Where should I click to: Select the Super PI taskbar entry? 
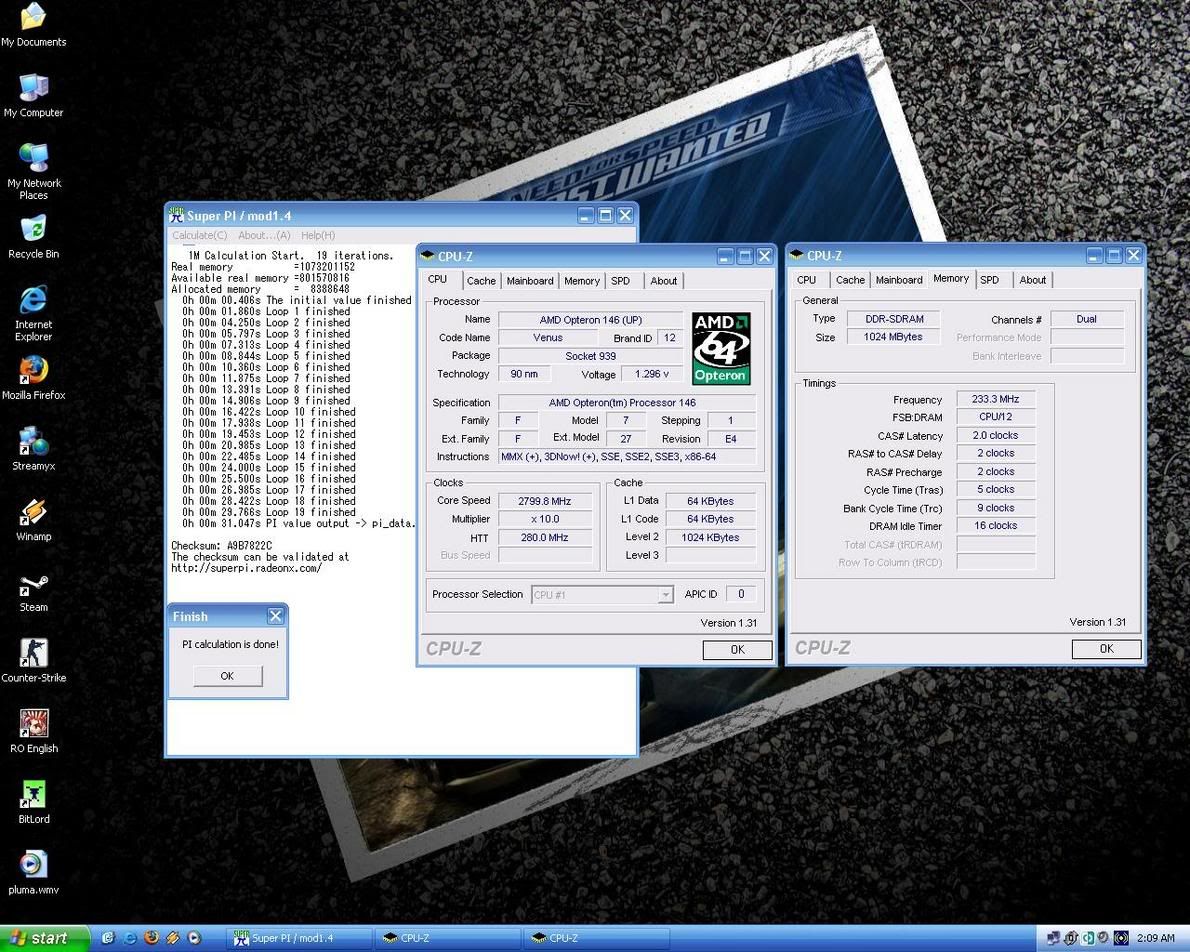290,938
